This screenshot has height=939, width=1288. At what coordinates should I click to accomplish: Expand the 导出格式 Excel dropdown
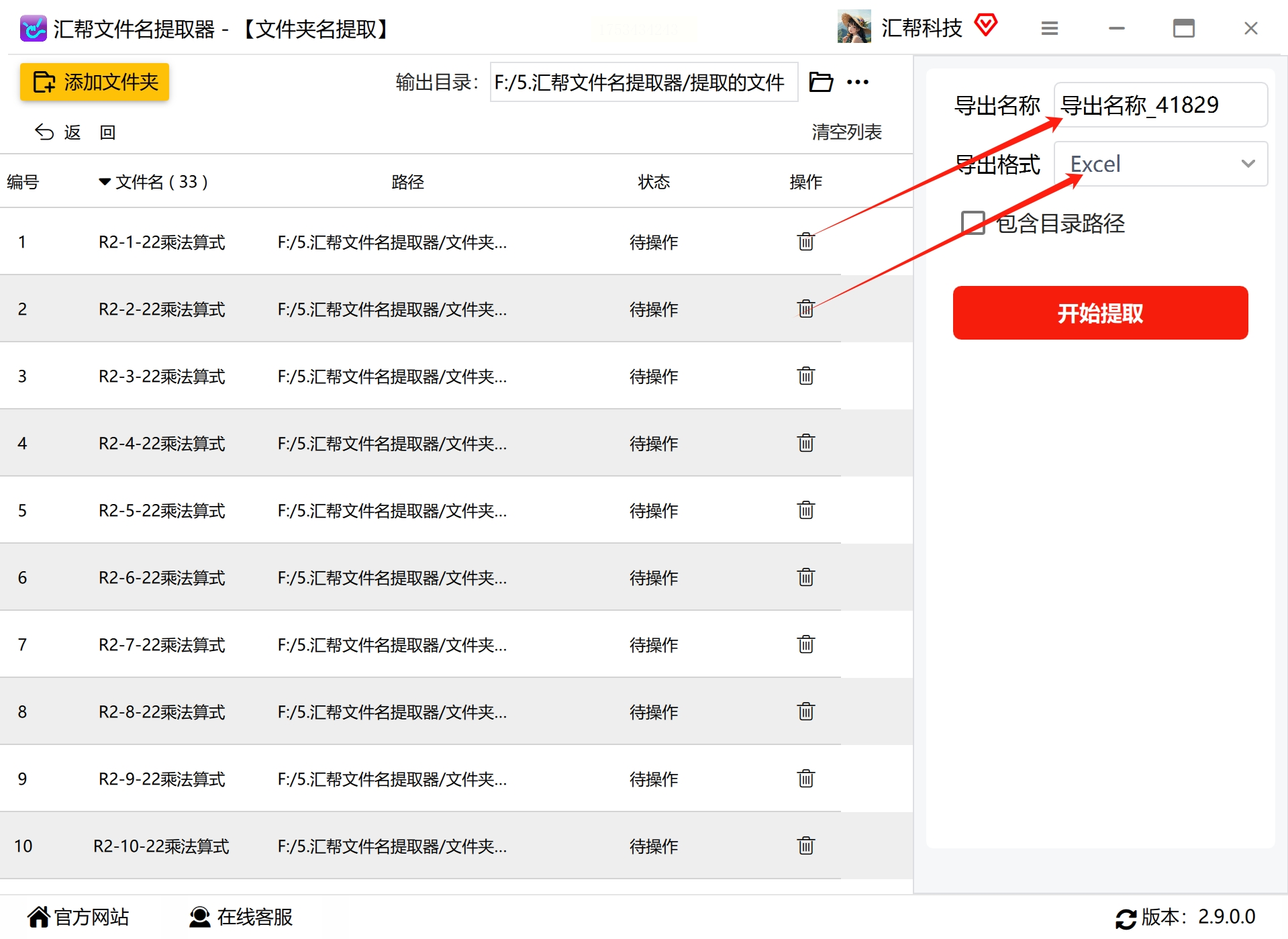1160,164
